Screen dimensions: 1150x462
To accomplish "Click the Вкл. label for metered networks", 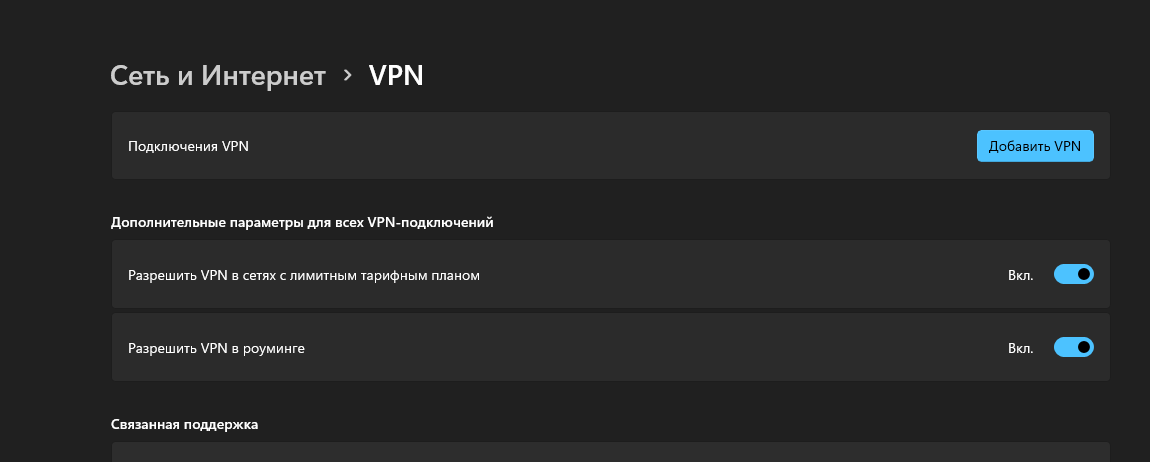I will (1021, 275).
